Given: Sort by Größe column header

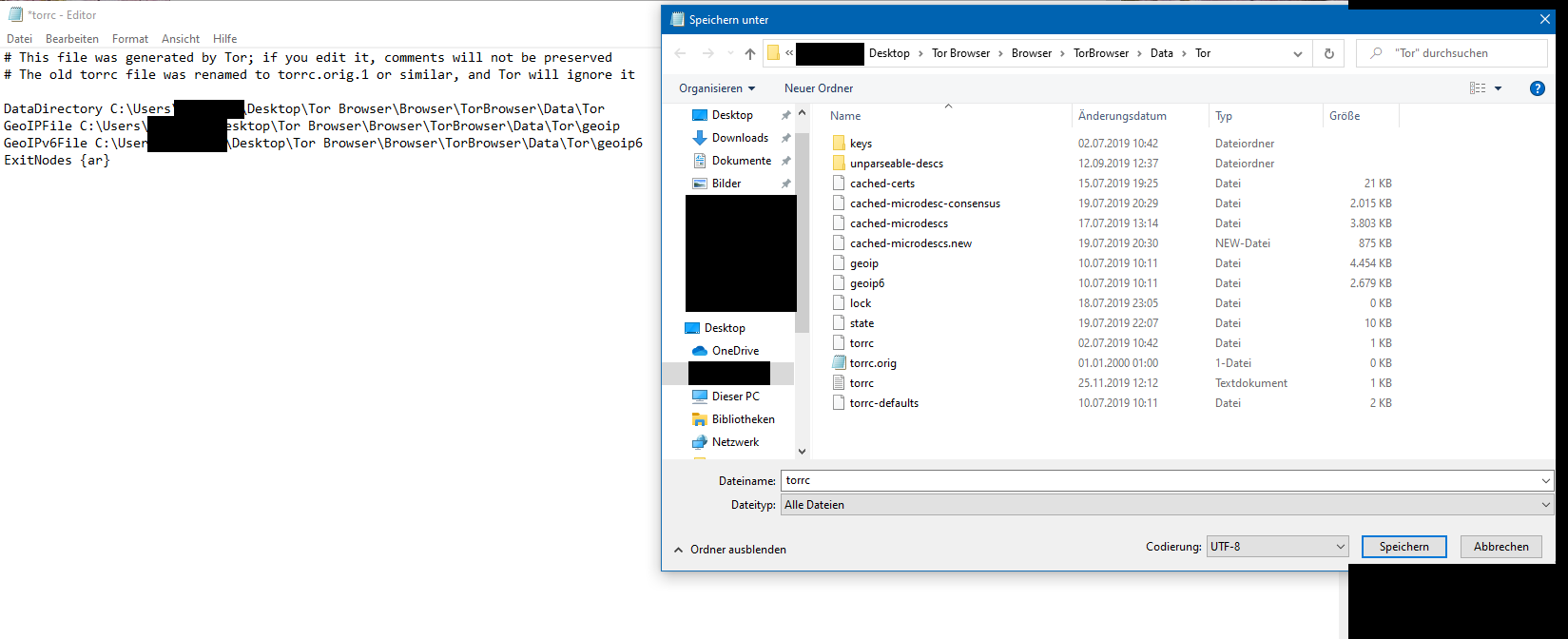Looking at the screenshot, I should (1345, 116).
